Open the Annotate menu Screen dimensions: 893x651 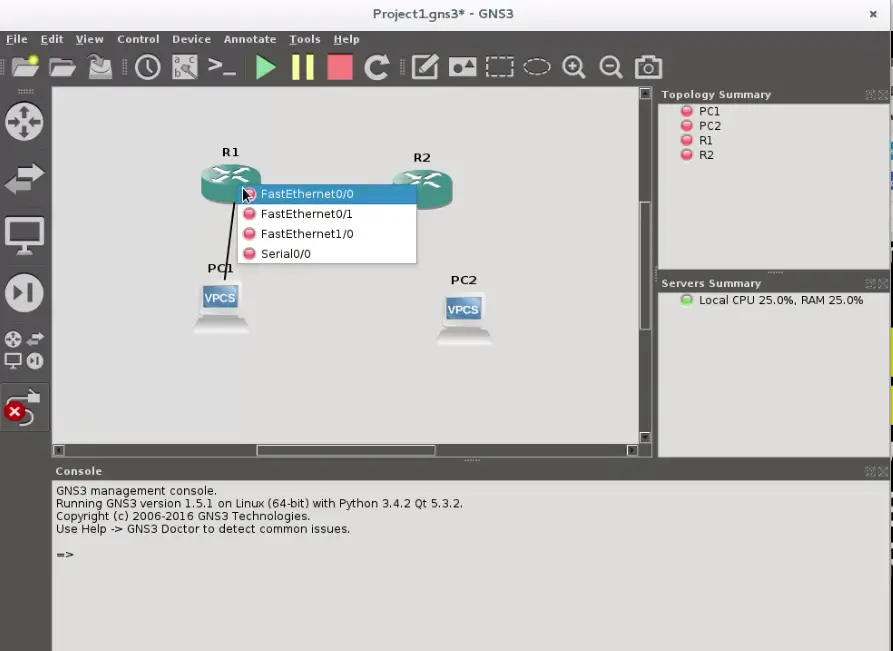pos(249,39)
